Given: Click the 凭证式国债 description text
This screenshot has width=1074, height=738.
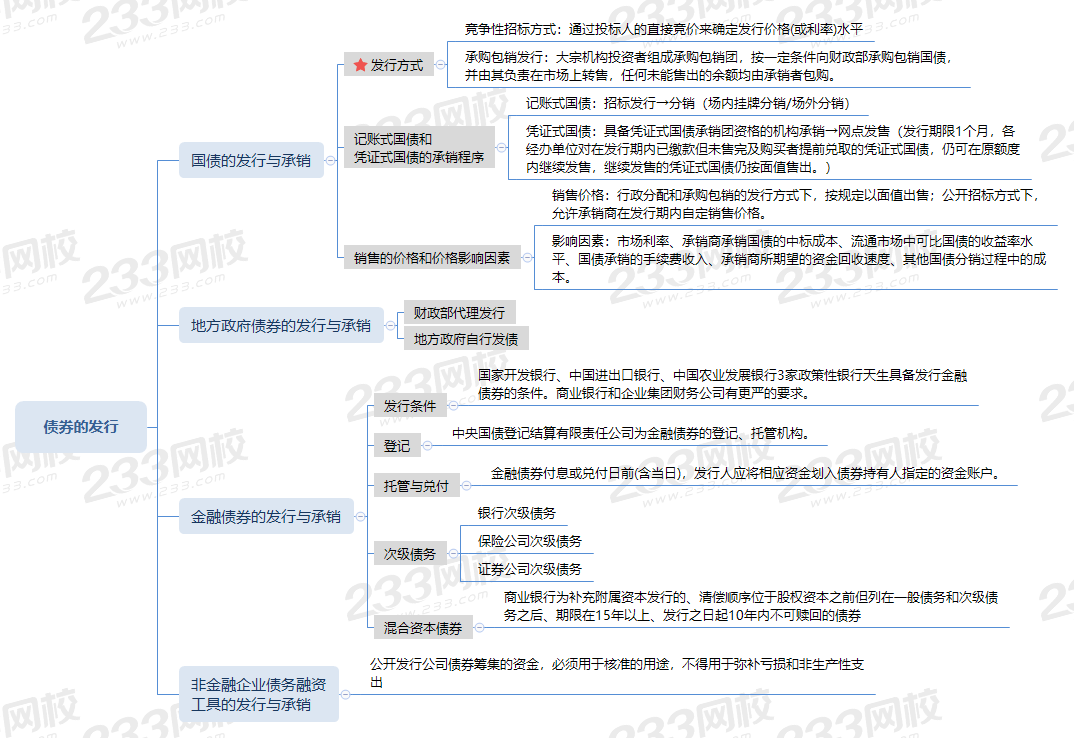Looking at the screenshot, I should click(773, 149).
